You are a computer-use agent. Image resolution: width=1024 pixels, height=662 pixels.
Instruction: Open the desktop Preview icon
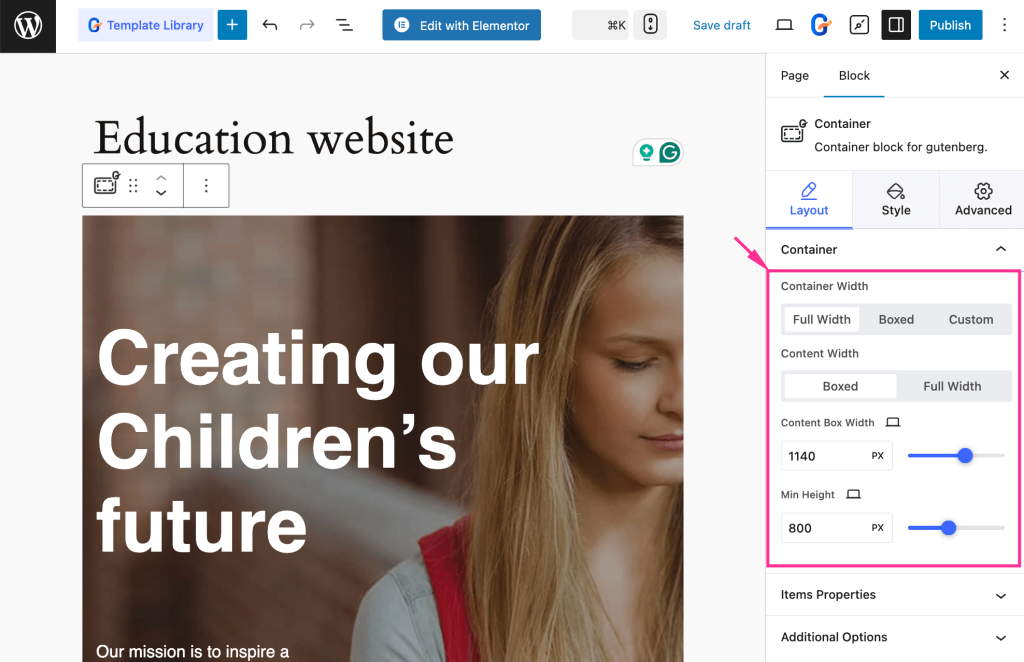[x=784, y=24]
